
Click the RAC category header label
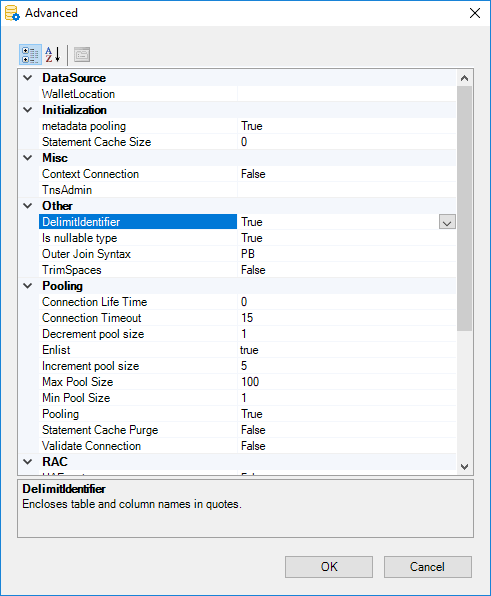(55, 461)
